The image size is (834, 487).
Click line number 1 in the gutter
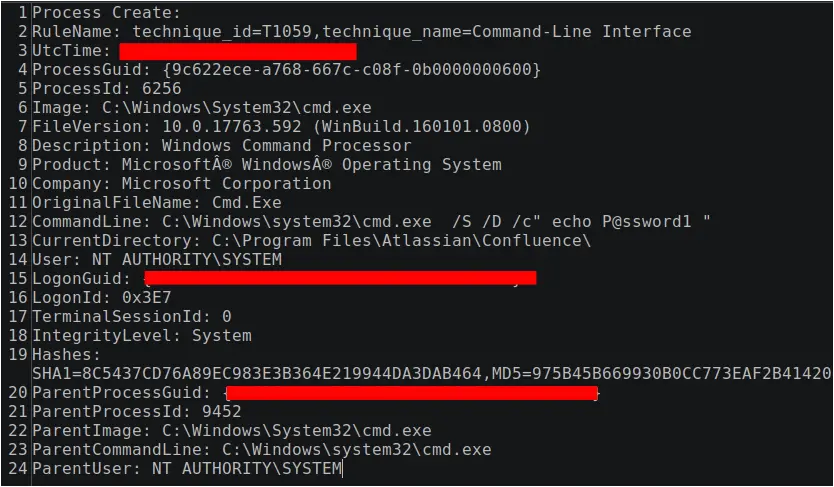22,12
